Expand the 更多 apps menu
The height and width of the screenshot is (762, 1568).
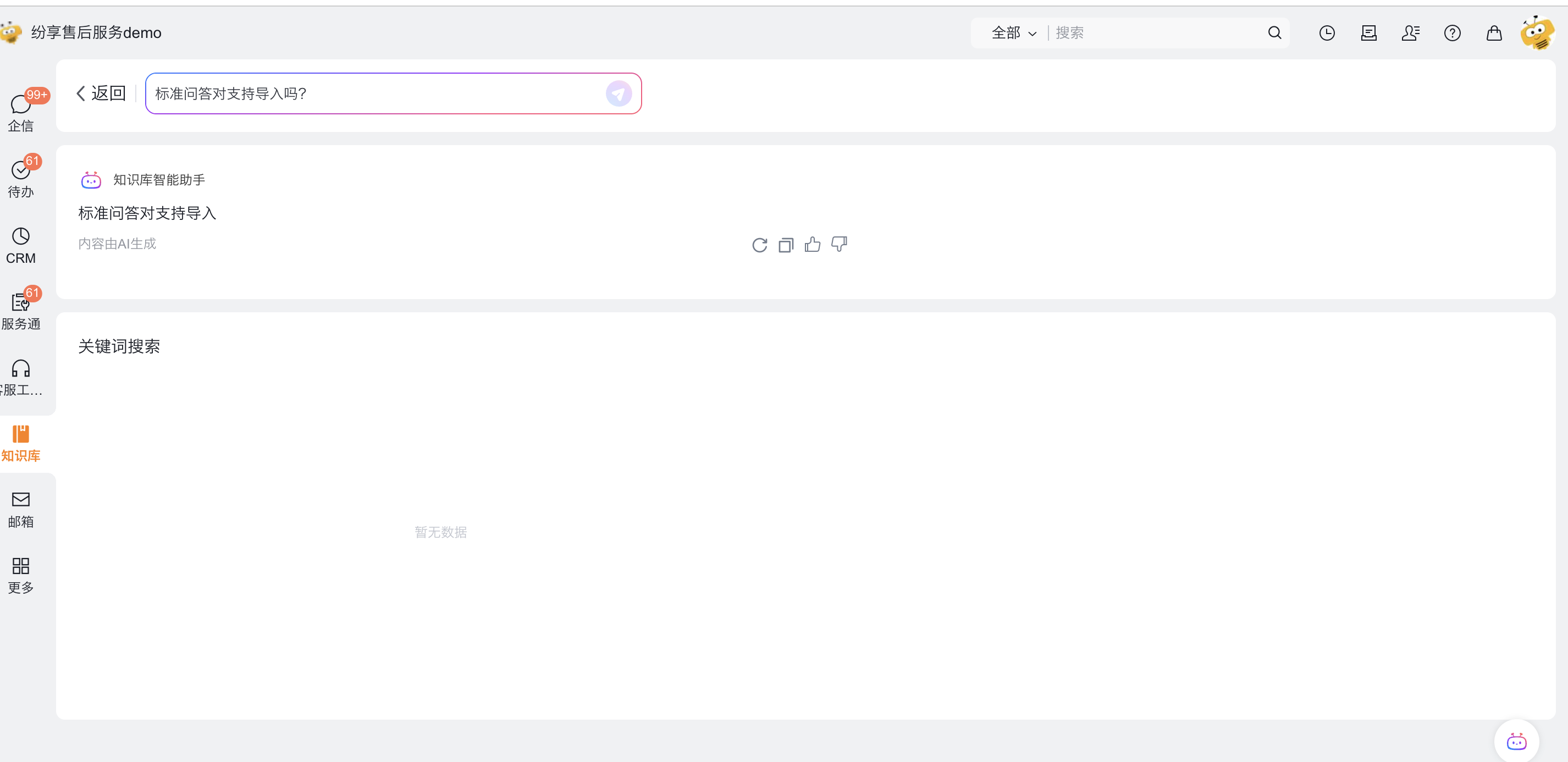pos(21,575)
